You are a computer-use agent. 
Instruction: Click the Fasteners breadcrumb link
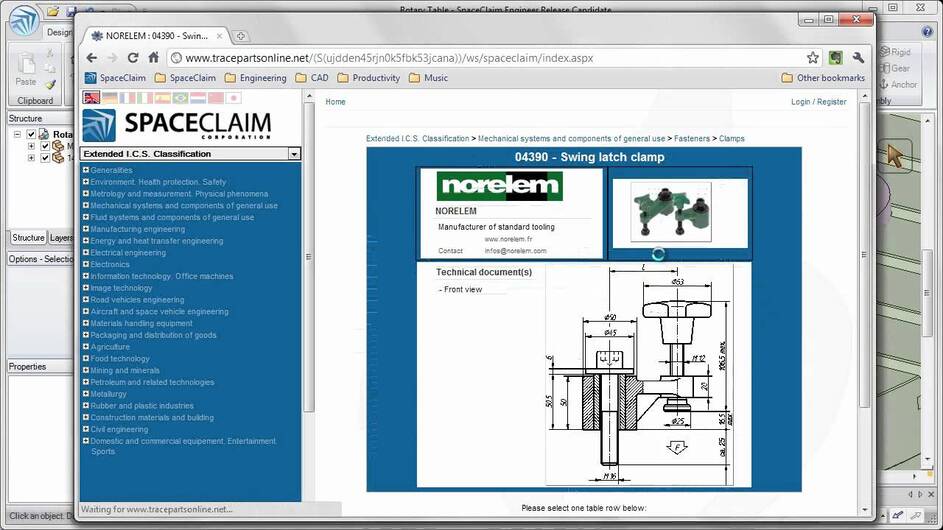point(692,138)
